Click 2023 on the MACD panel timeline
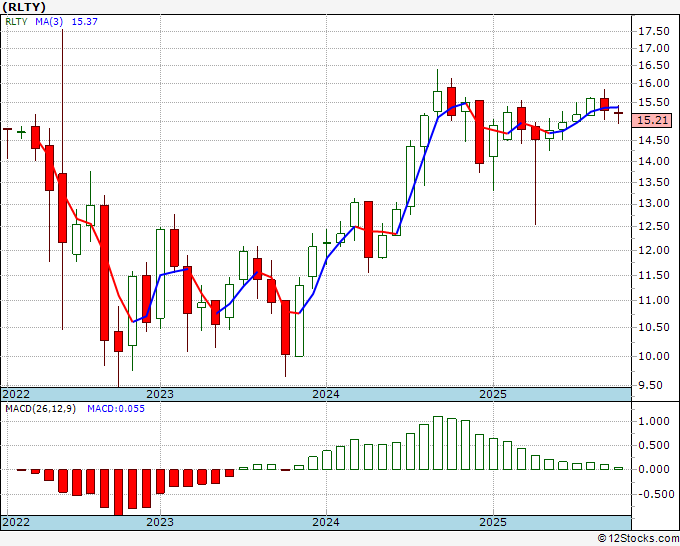Viewport: 680px width, 546px height. click(x=160, y=522)
